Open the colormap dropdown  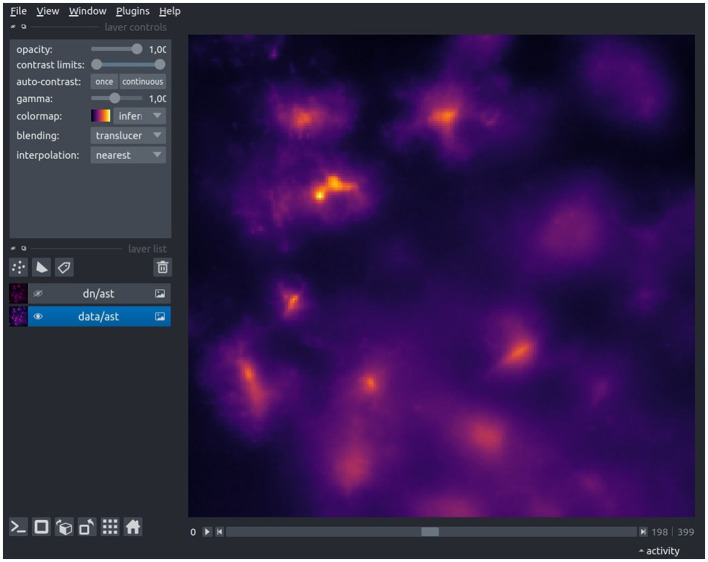point(140,116)
